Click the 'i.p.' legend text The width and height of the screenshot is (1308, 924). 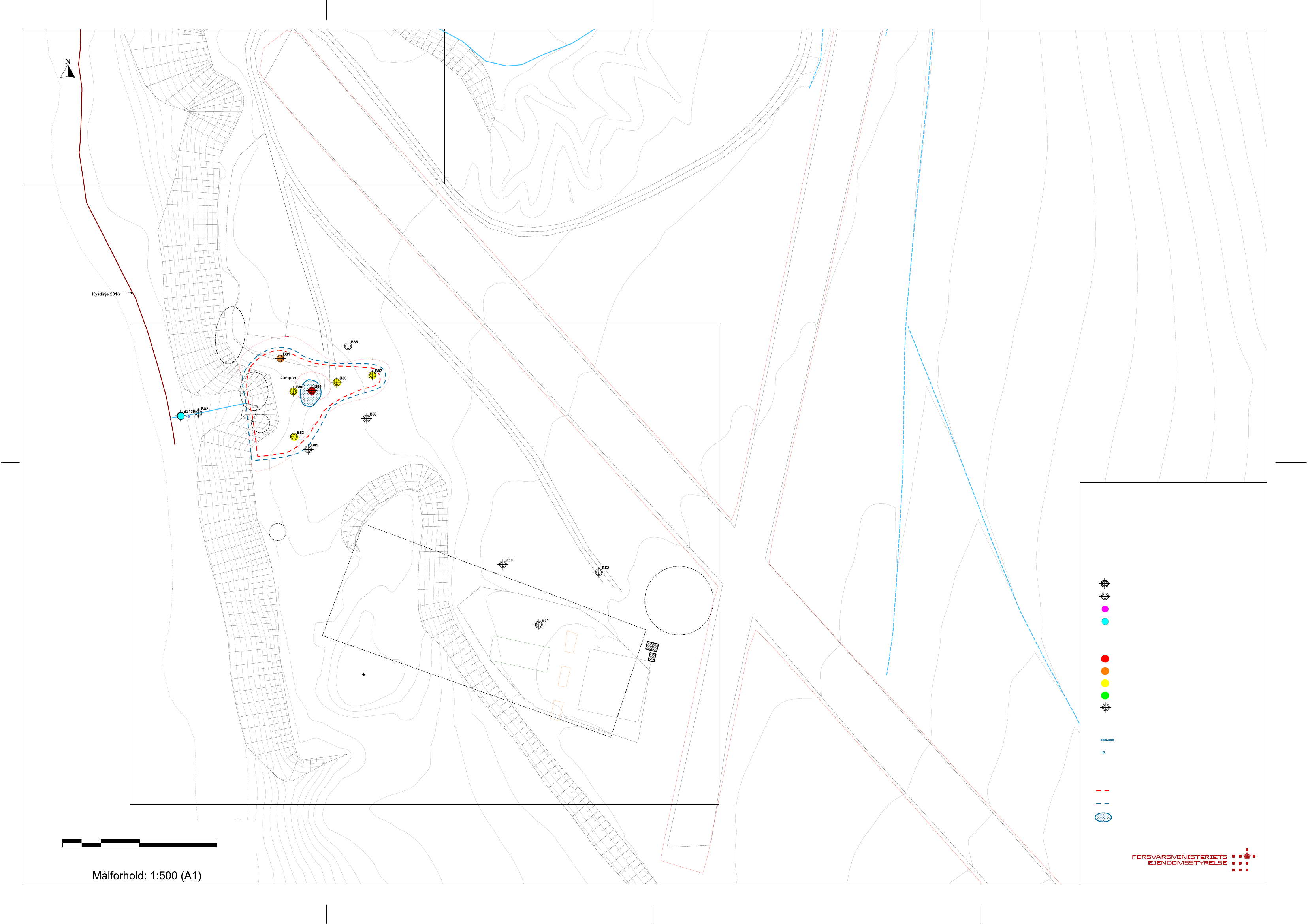pos(1103,752)
